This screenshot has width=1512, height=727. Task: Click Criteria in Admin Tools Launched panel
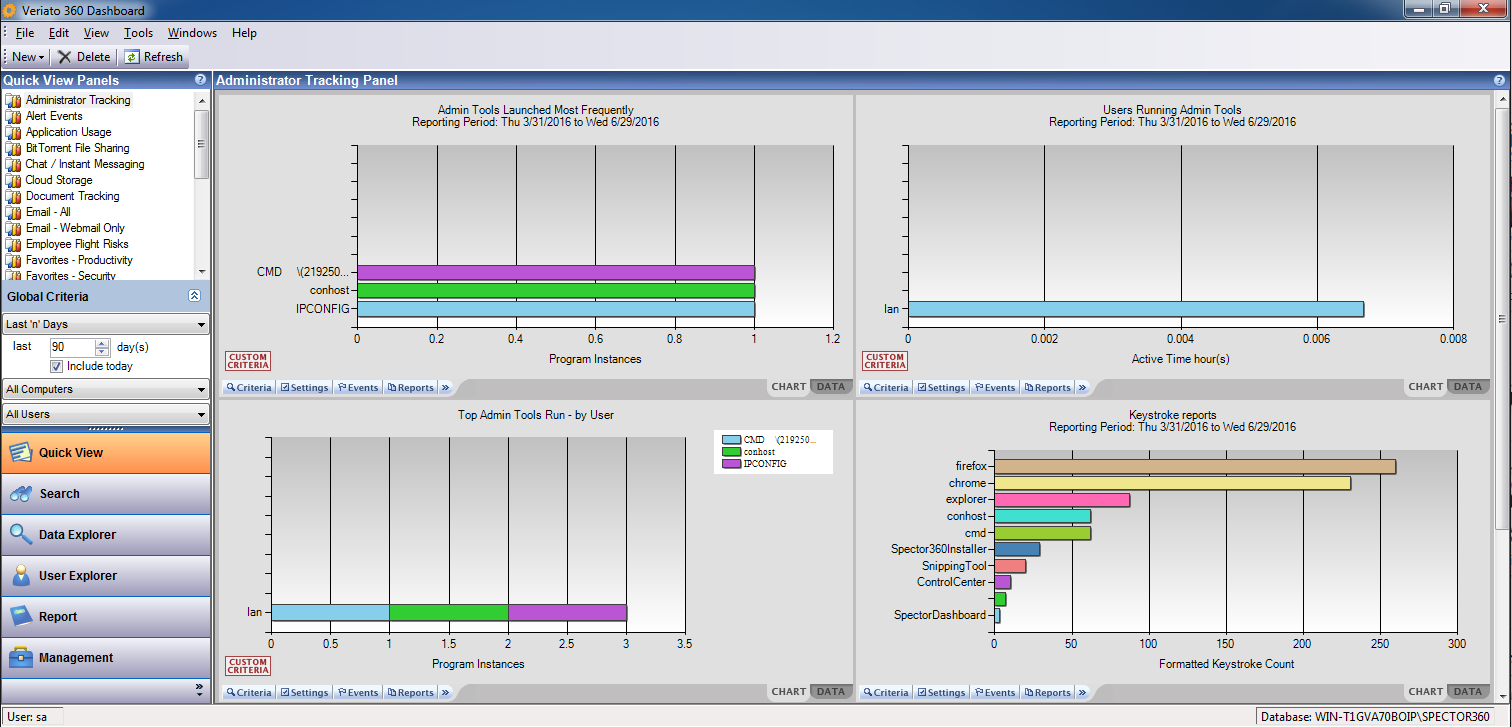pyautogui.click(x=248, y=388)
